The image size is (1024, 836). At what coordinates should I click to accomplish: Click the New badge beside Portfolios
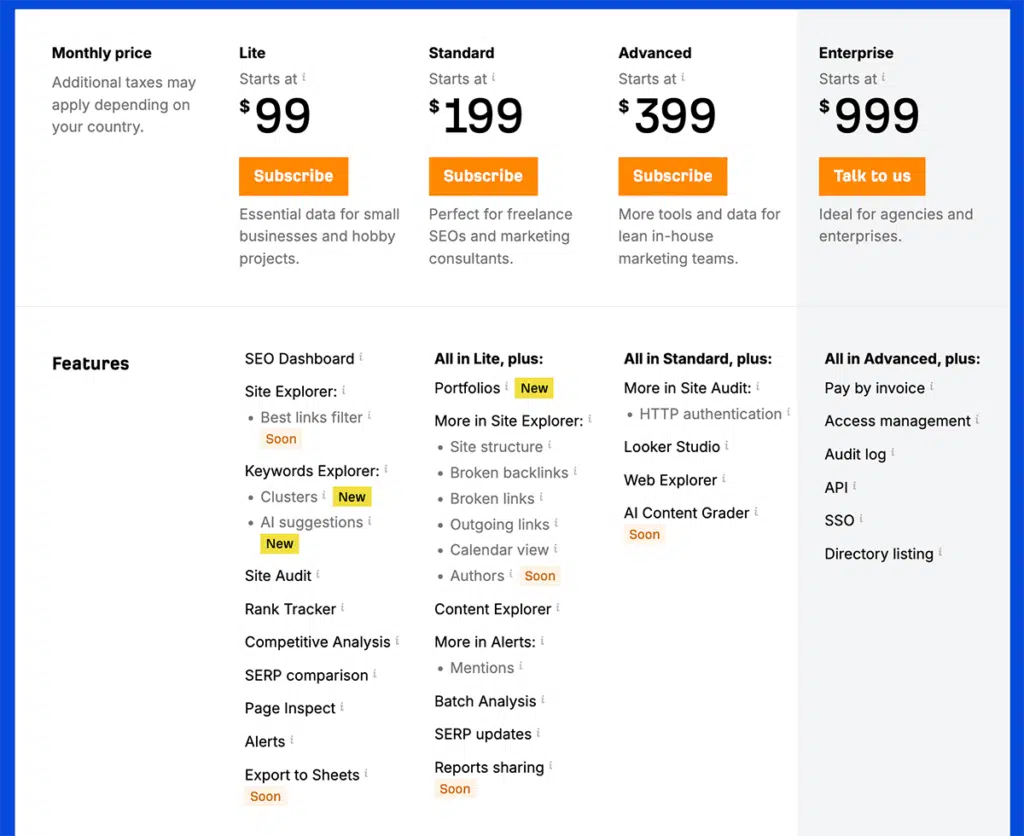534,388
